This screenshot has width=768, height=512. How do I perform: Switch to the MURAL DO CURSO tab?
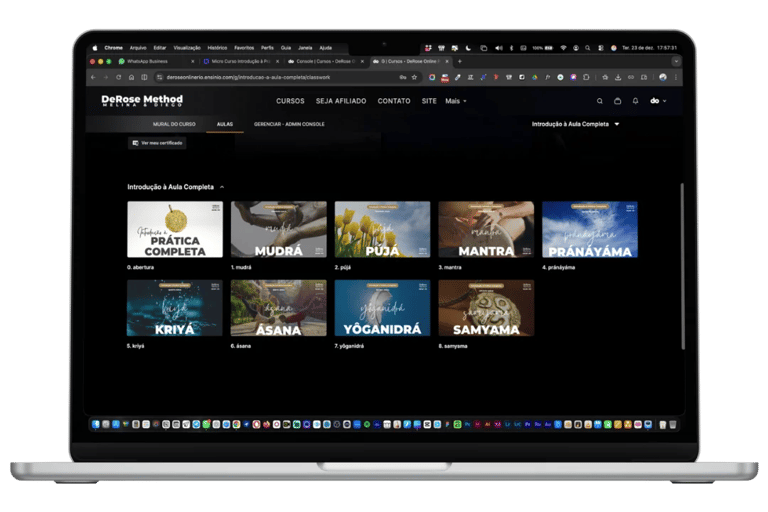pos(174,124)
